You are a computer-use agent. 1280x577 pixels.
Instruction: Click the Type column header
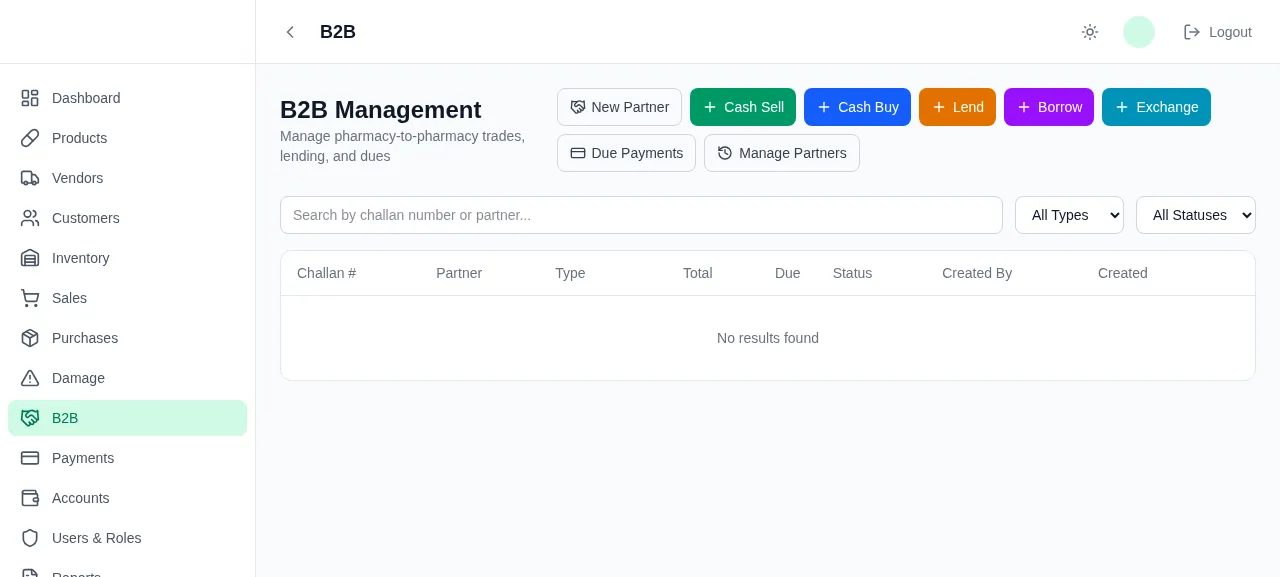(x=570, y=273)
